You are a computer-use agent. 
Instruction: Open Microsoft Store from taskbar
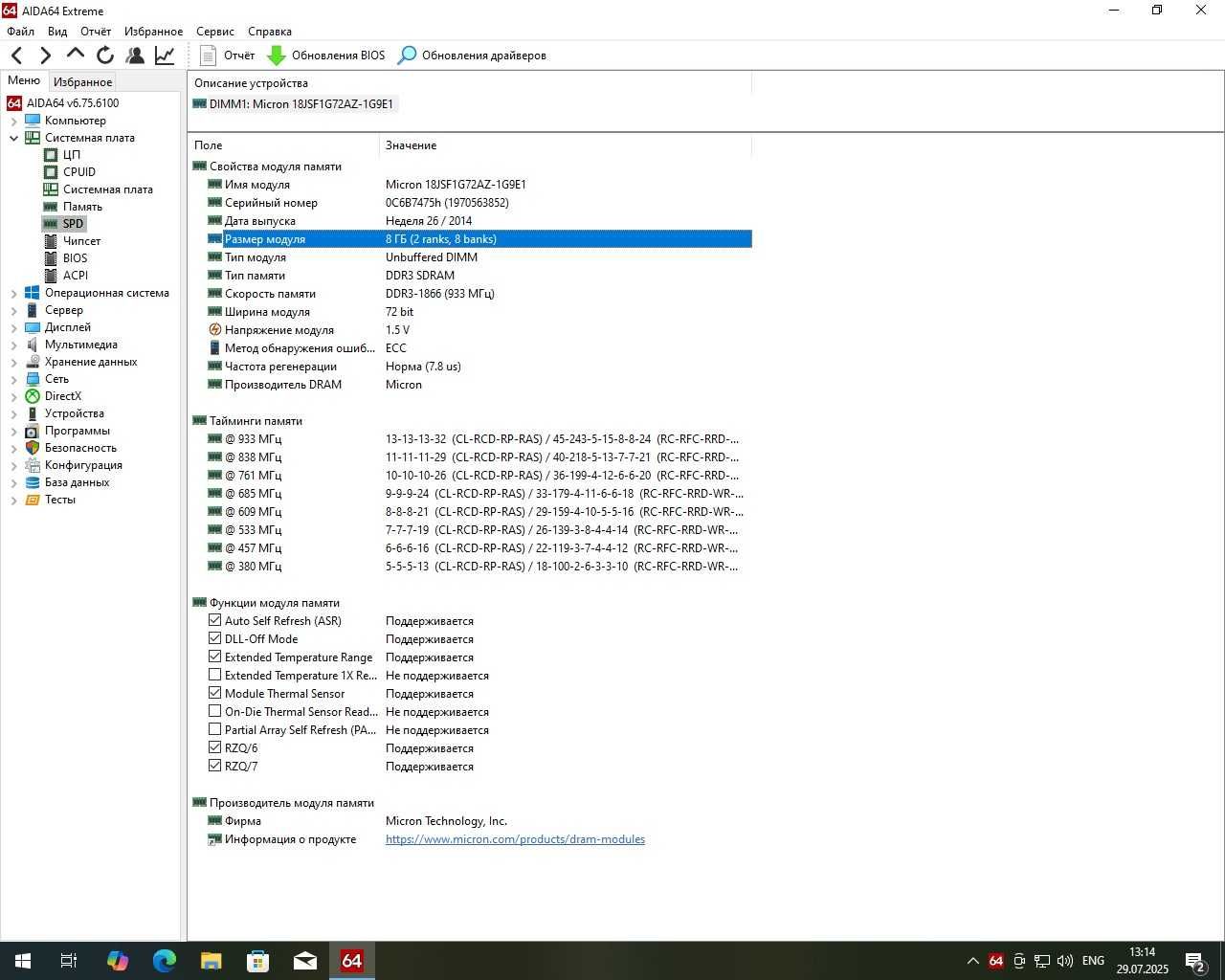[x=258, y=961]
